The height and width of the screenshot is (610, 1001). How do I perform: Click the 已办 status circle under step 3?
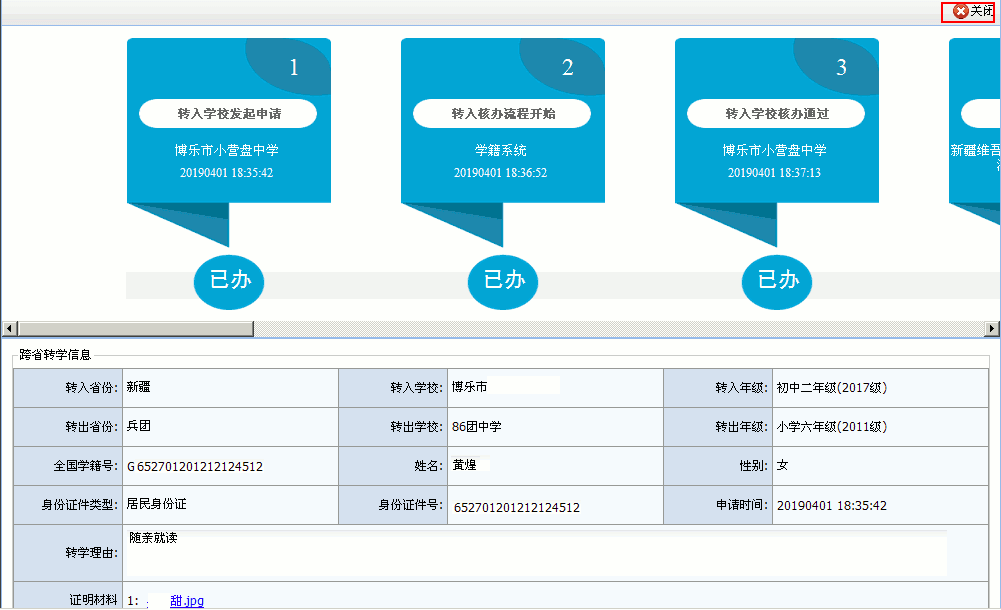777,281
